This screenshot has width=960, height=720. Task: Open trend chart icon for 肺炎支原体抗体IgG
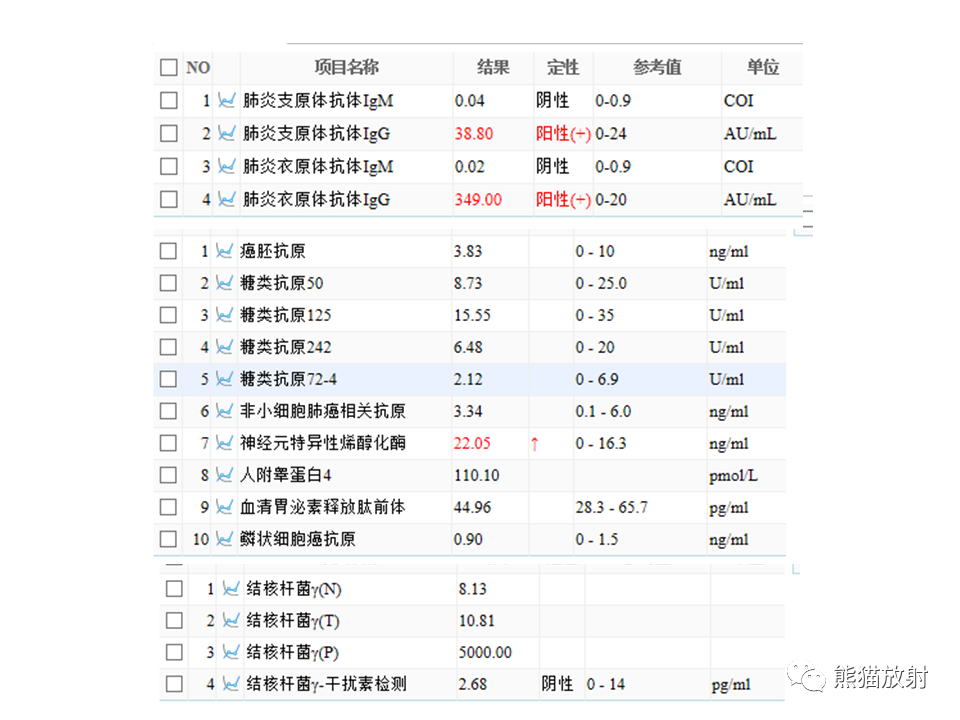pyautogui.click(x=227, y=133)
